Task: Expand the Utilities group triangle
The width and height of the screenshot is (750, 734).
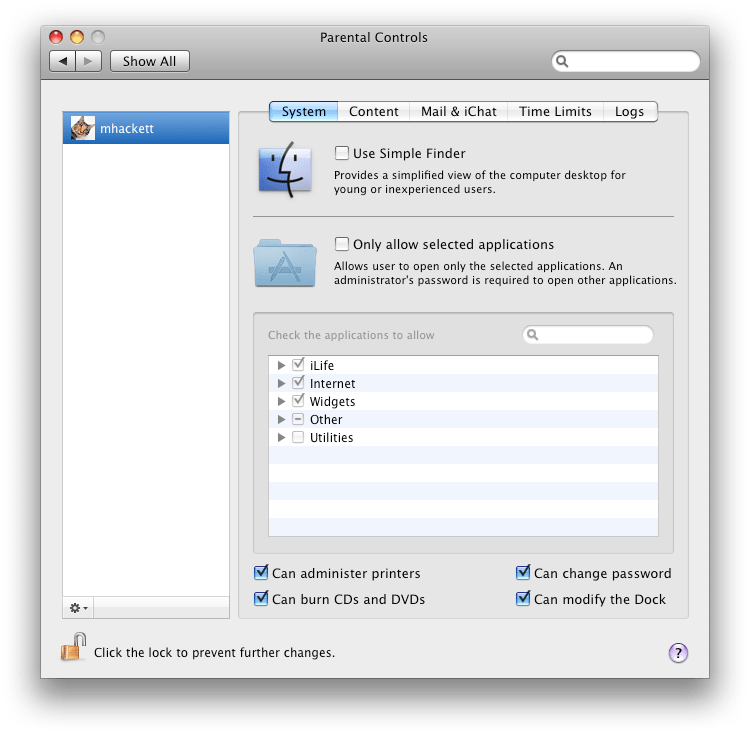Action: [281, 438]
